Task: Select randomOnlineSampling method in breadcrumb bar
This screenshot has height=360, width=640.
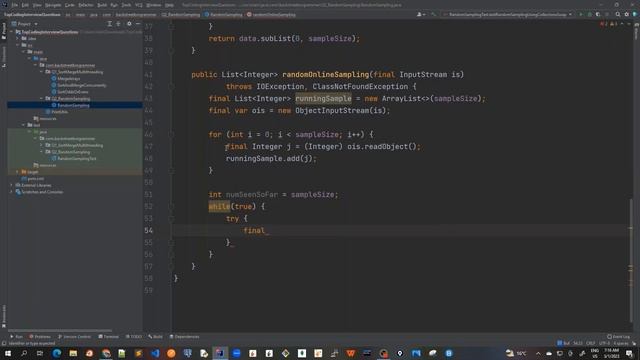Action: 271,14
